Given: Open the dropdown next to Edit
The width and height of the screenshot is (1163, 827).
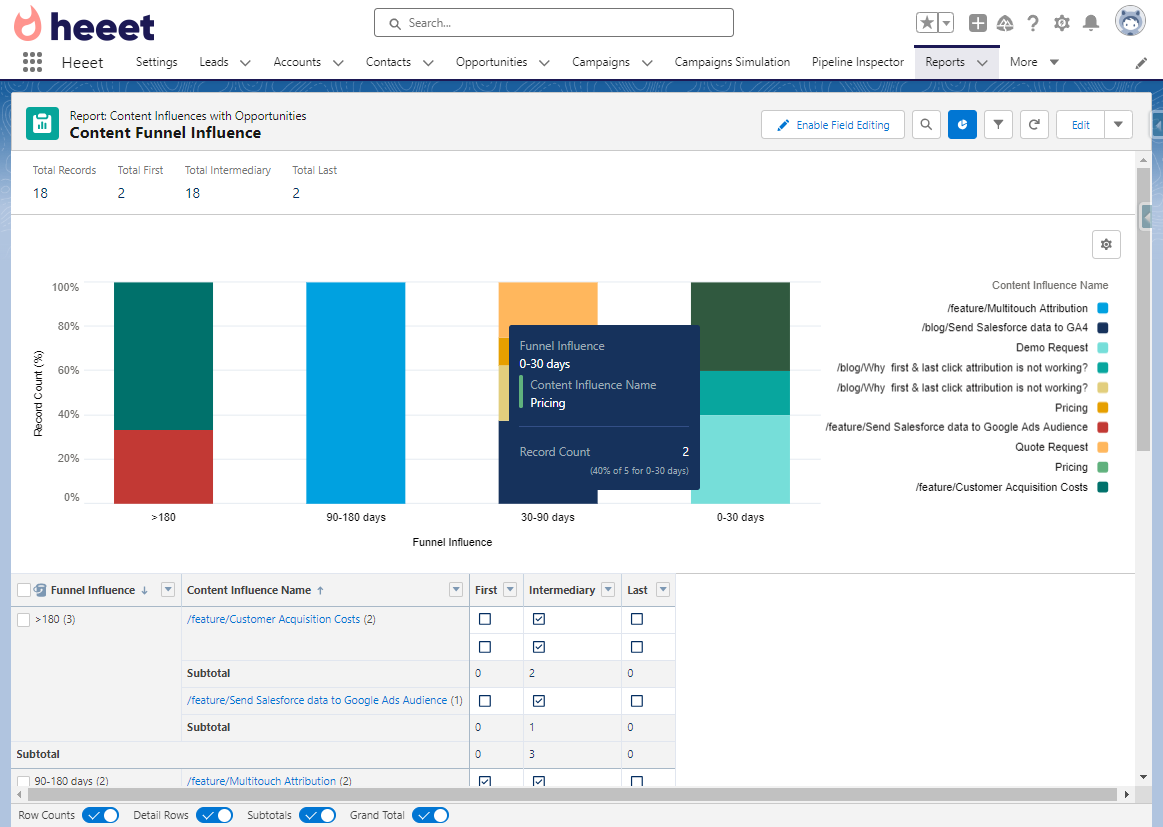Looking at the screenshot, I should [1118, 125].
